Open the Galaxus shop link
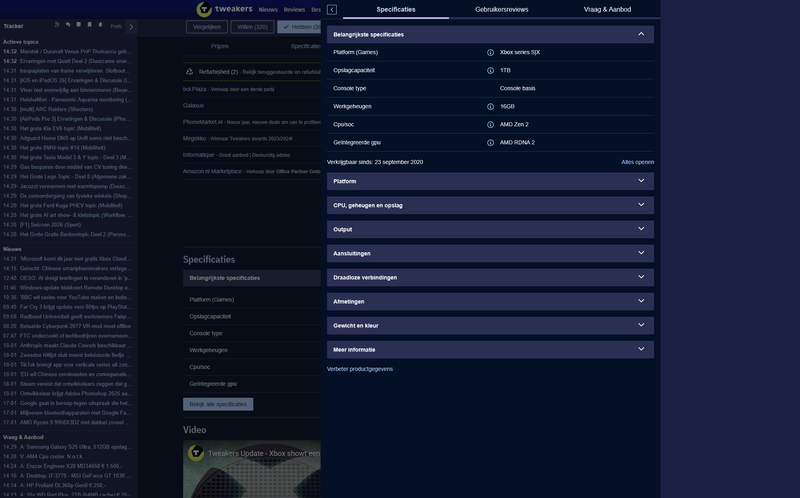The image size is (800, 498). point(193,106)
